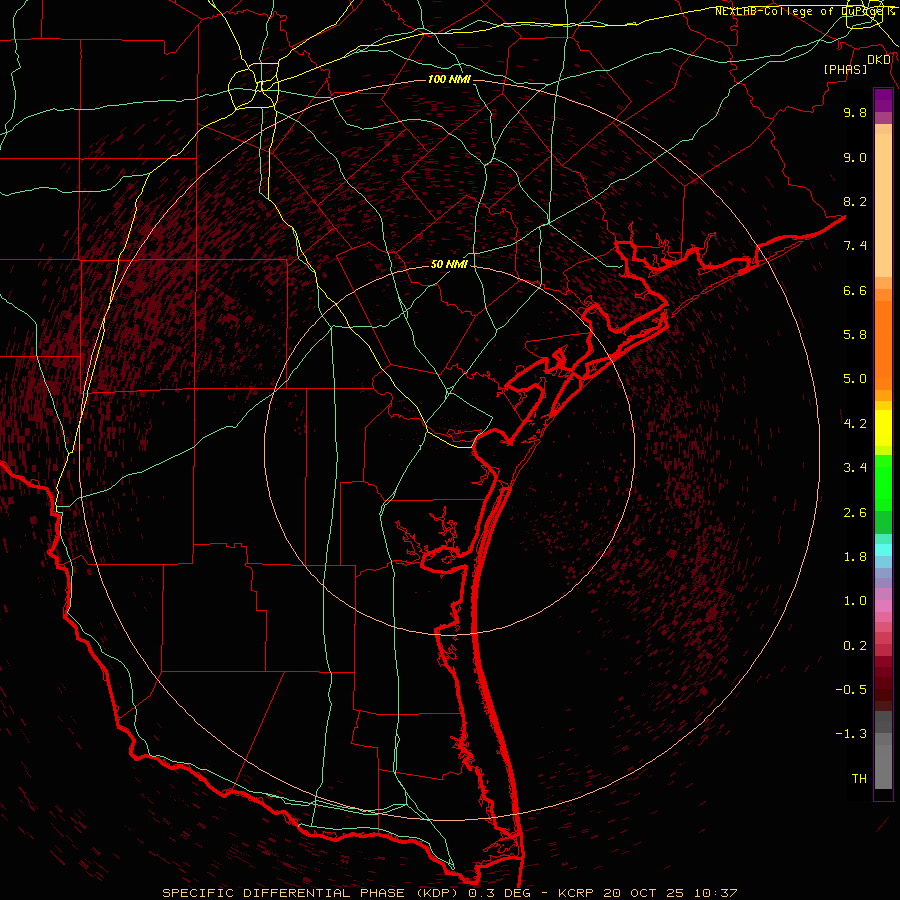Click the 8.2 scale value
Screen dimensions: 900x900
click(x=855, y=201)
